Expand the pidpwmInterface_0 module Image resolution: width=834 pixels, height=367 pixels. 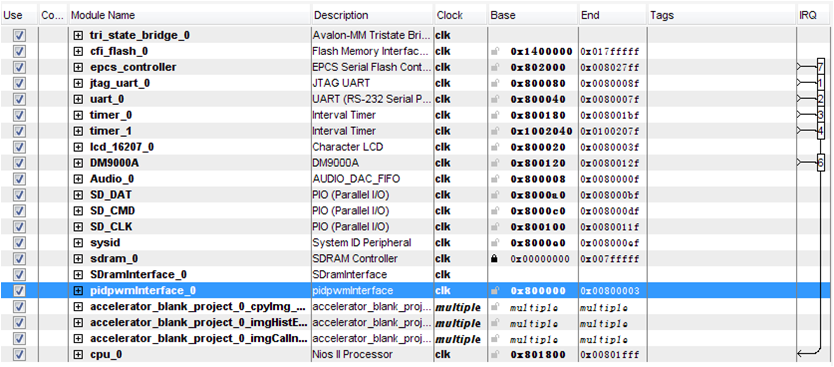click(x=78, y=291)
